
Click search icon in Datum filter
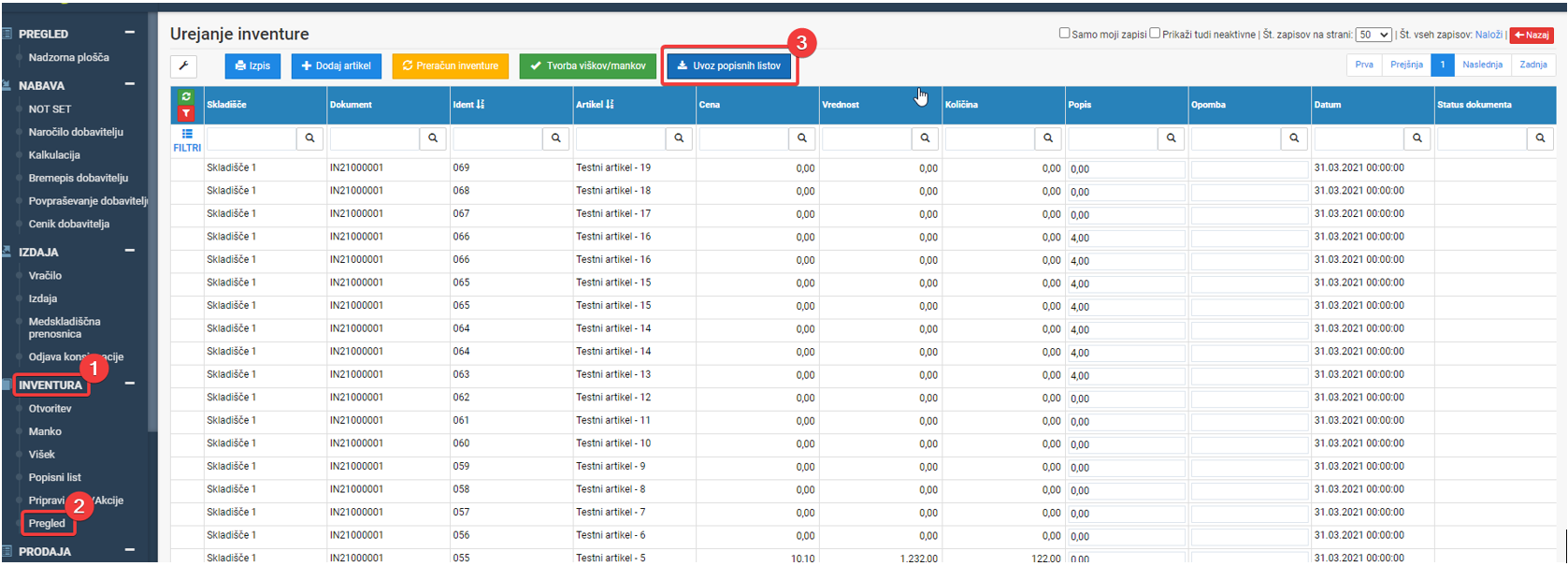click(1418, 138)
